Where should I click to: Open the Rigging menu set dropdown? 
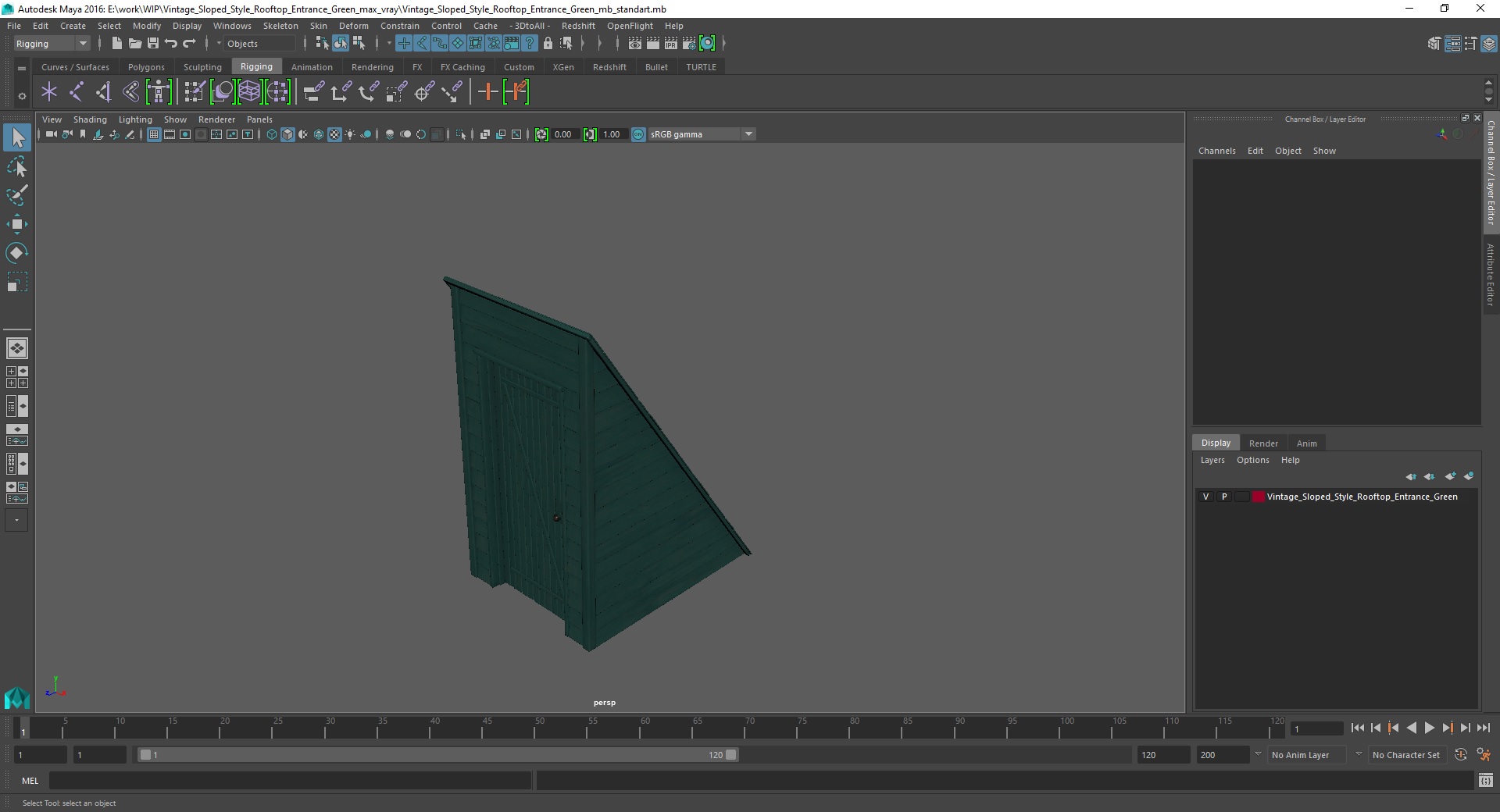[52, 44]
